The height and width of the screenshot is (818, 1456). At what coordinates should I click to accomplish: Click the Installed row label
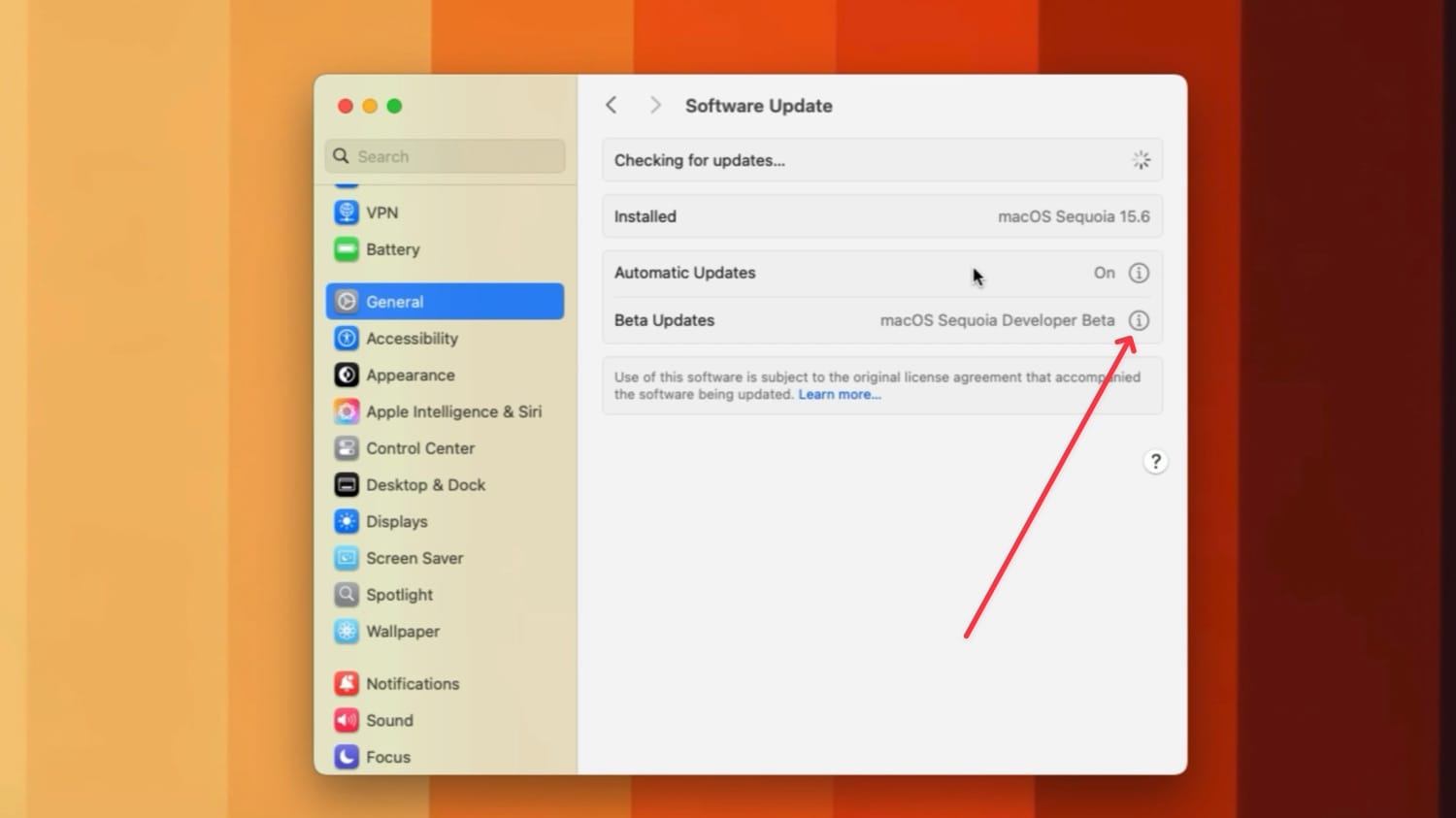pos(645,216)
